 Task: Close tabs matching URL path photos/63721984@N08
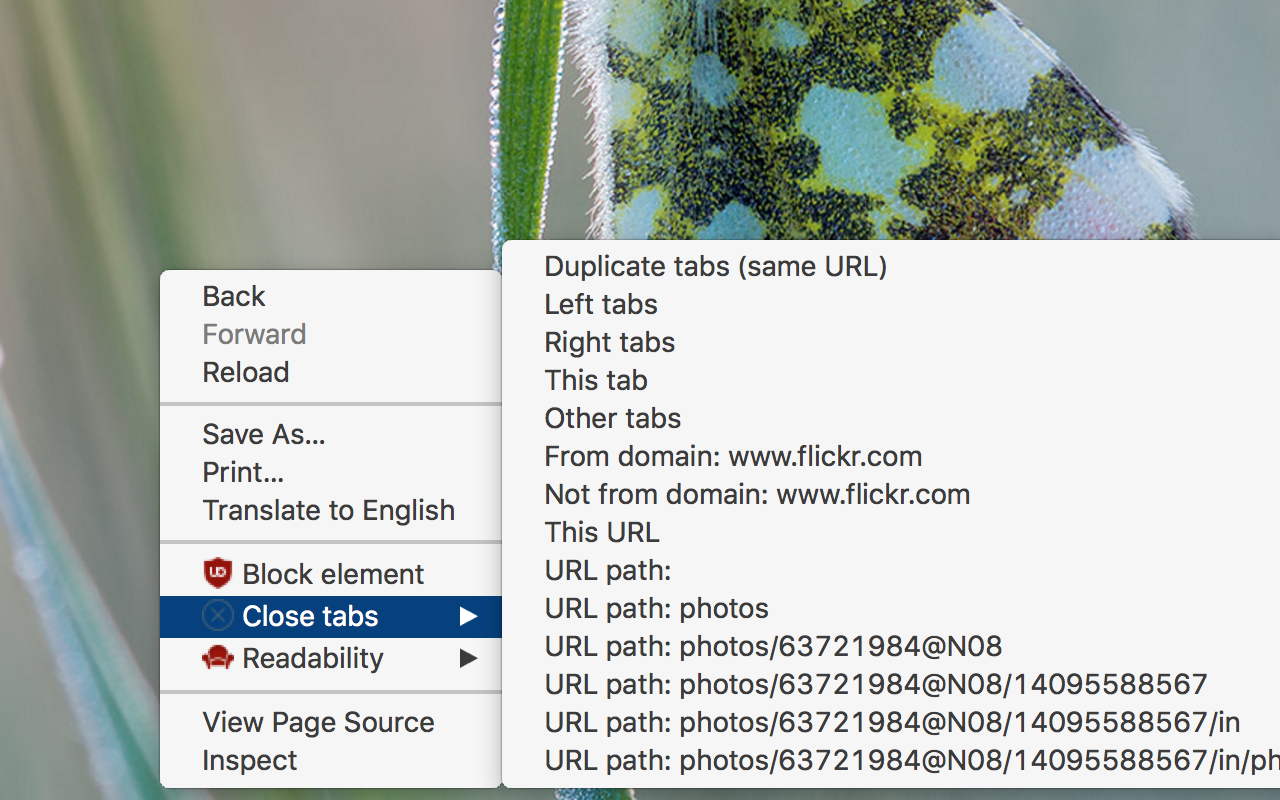(x=772, y=646)
